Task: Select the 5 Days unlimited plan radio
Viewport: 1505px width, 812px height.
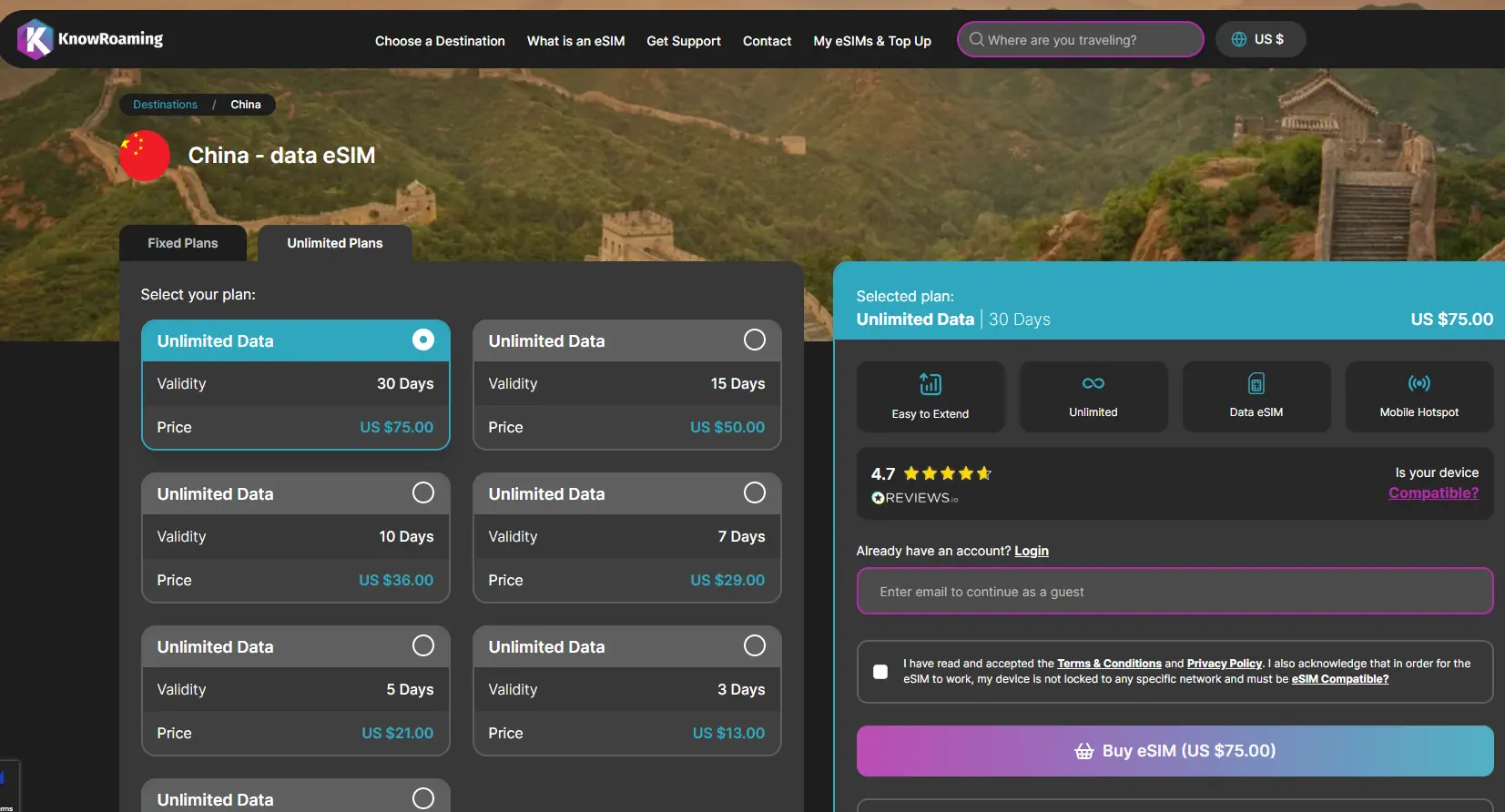Action: tap(423, 645)
